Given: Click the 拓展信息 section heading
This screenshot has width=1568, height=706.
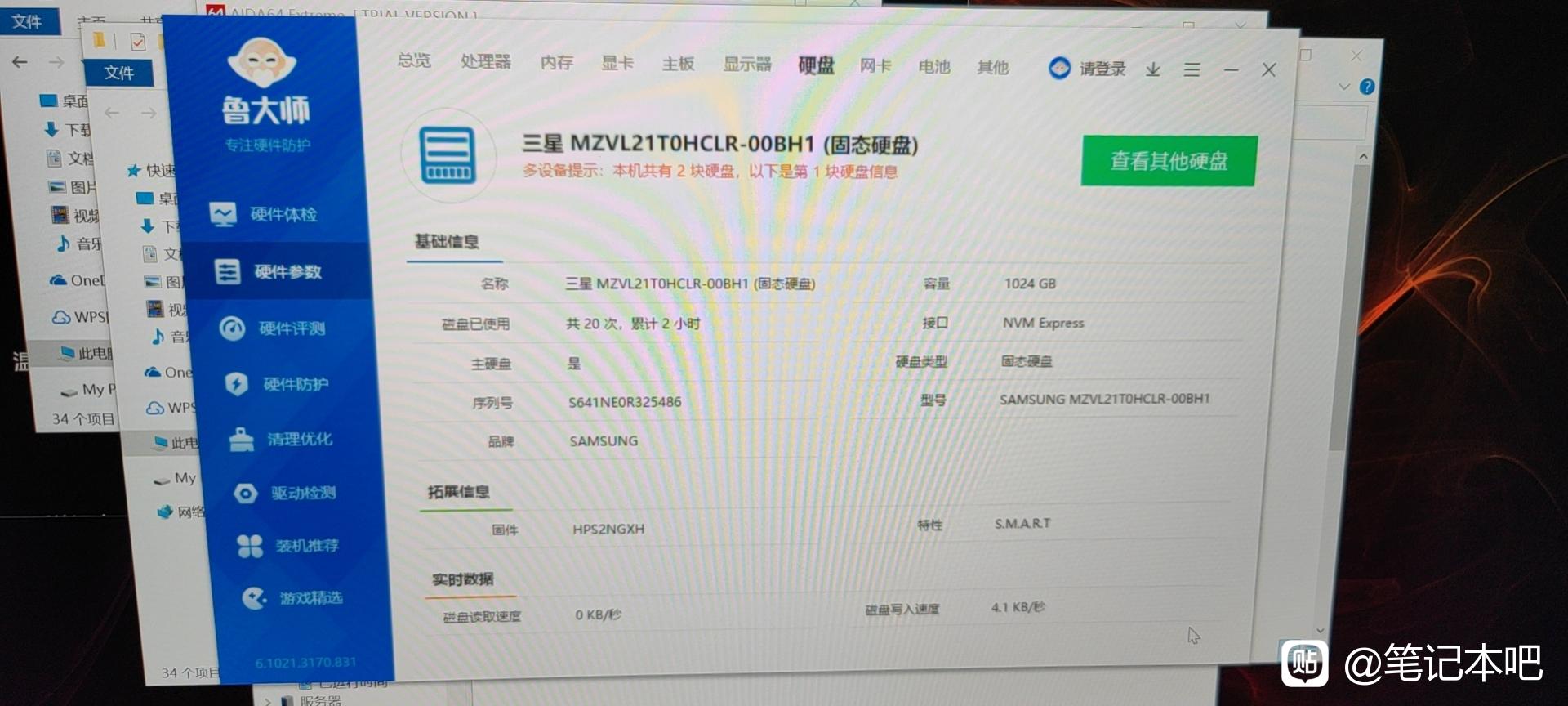Looking at the screenshot, I should (x=458, y=491).
